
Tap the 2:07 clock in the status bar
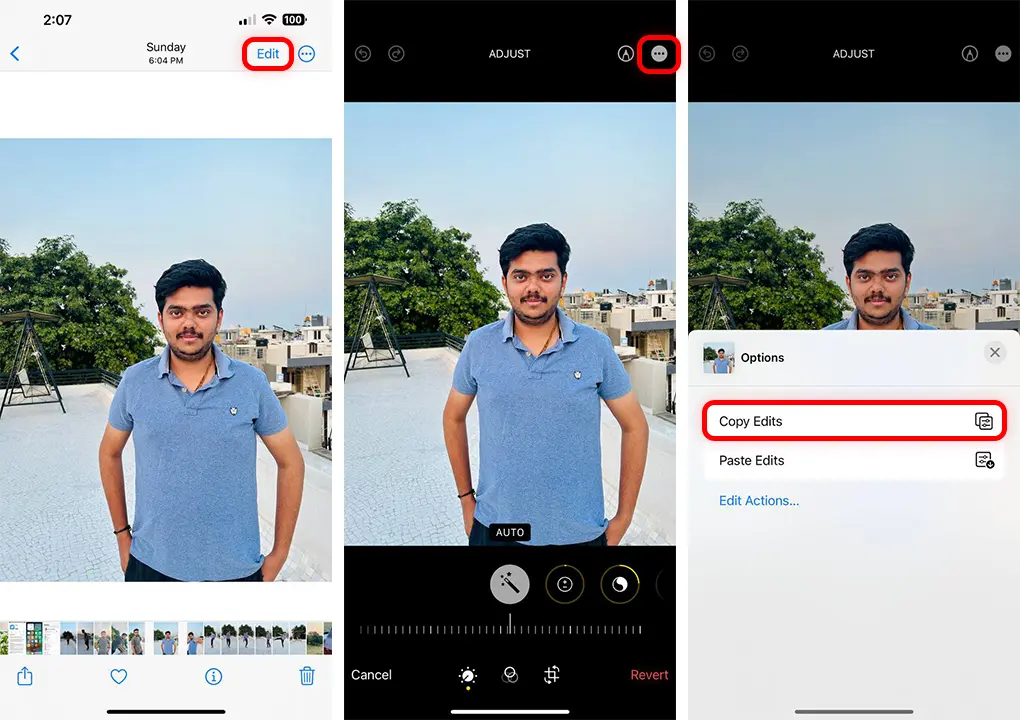(x=57, y=20)
